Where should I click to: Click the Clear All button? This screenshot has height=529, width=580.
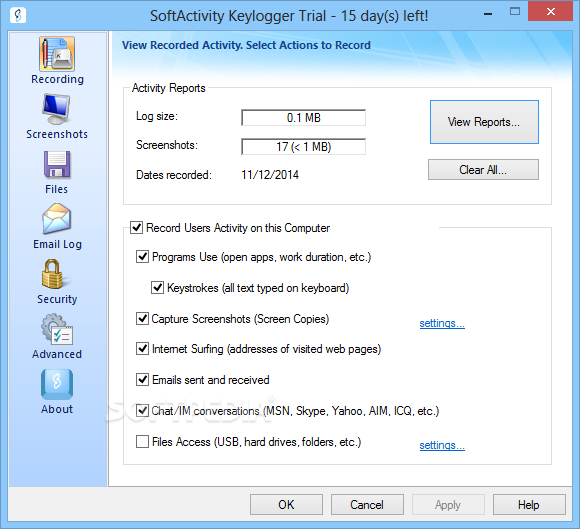483,170
